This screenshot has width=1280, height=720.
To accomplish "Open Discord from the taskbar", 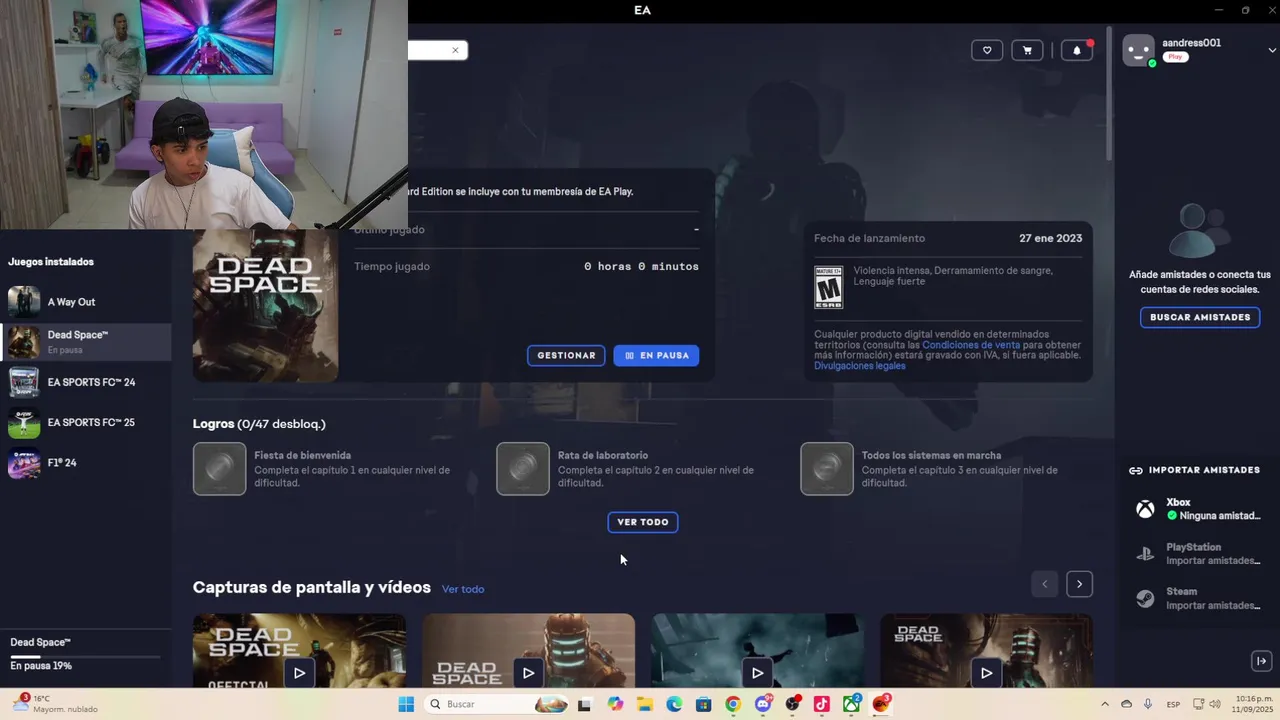I will [x=763, y=704].
